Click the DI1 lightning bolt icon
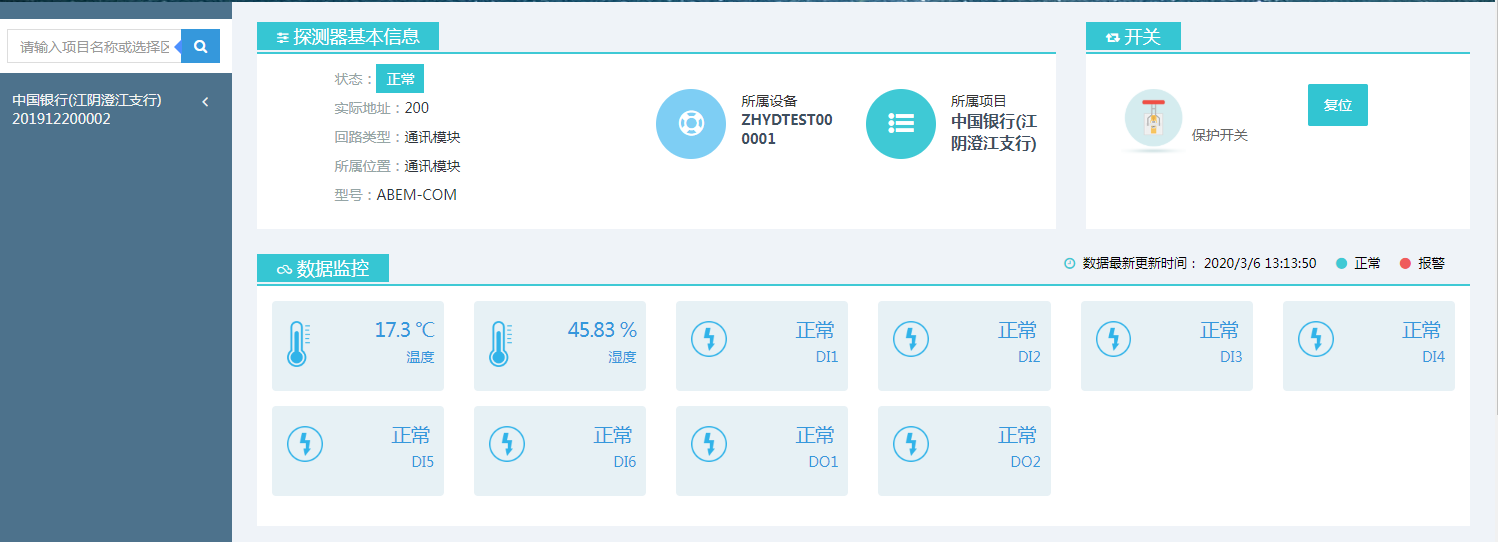 [x=709, y=339]
